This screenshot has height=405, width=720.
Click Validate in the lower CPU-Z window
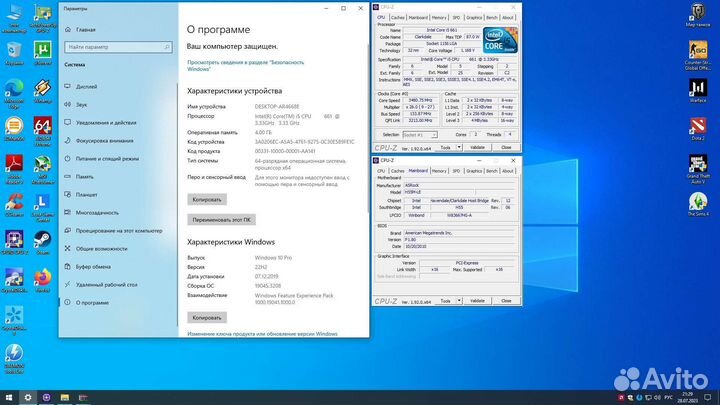477,301
